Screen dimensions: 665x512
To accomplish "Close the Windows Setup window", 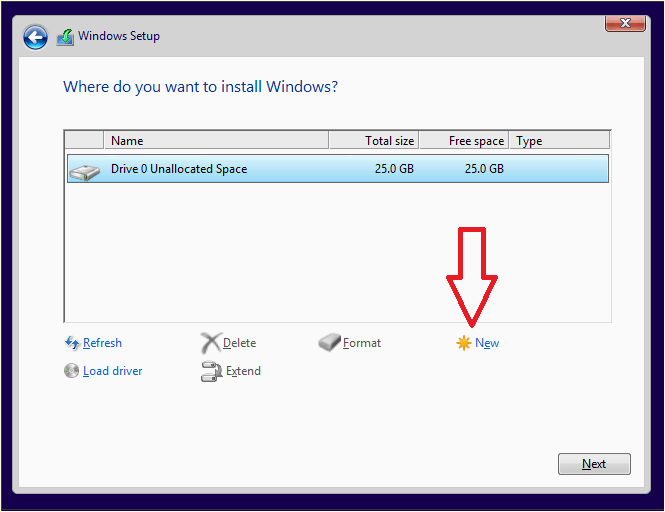I will tap(625, 23).
